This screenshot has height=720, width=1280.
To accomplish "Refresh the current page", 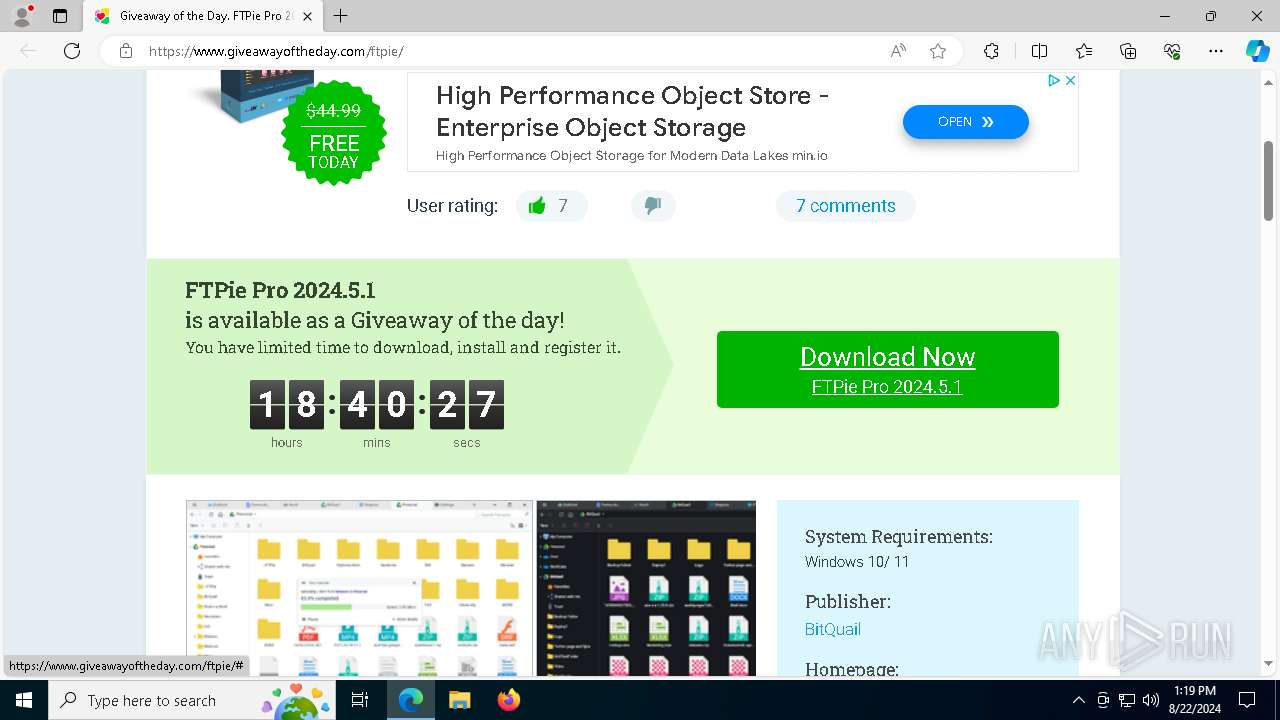I will [71, 51].
